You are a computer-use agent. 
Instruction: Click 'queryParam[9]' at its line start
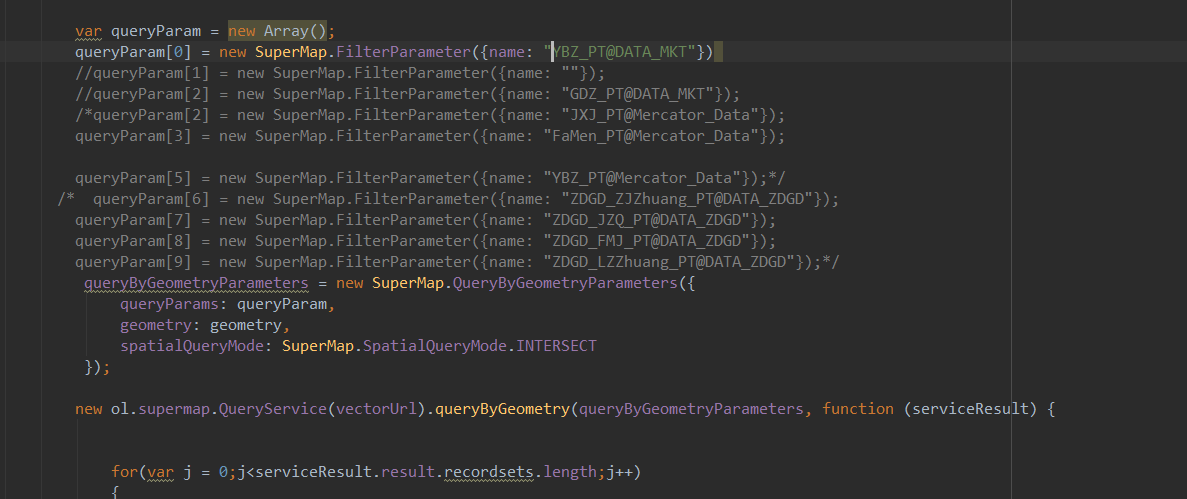click(x=133, y=262)
